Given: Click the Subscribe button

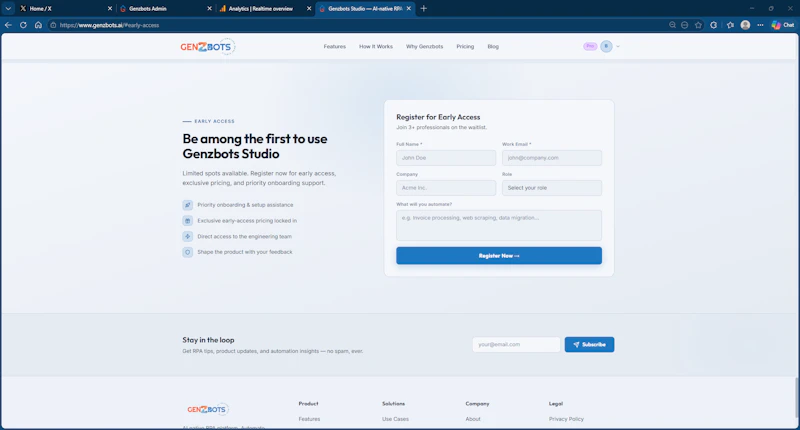Looking at the screenshot, I should pos(589,344).
